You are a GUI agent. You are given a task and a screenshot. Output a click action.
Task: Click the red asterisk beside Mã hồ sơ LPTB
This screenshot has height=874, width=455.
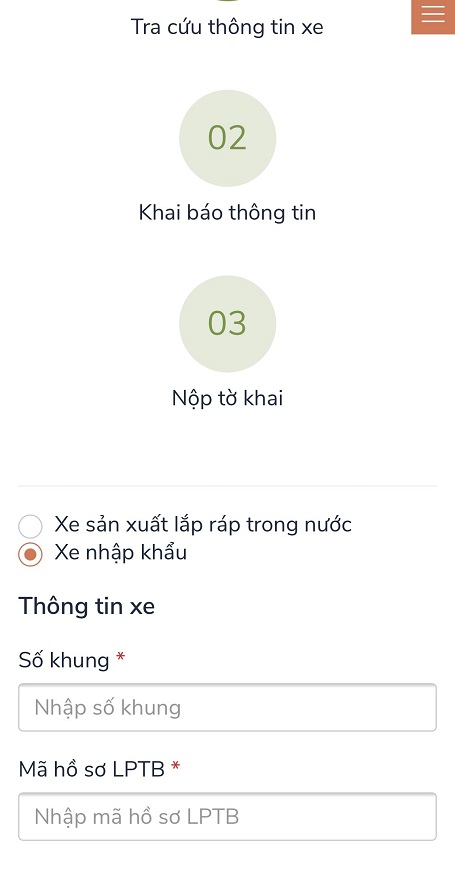pyautogui.click(x=176, y=768)
